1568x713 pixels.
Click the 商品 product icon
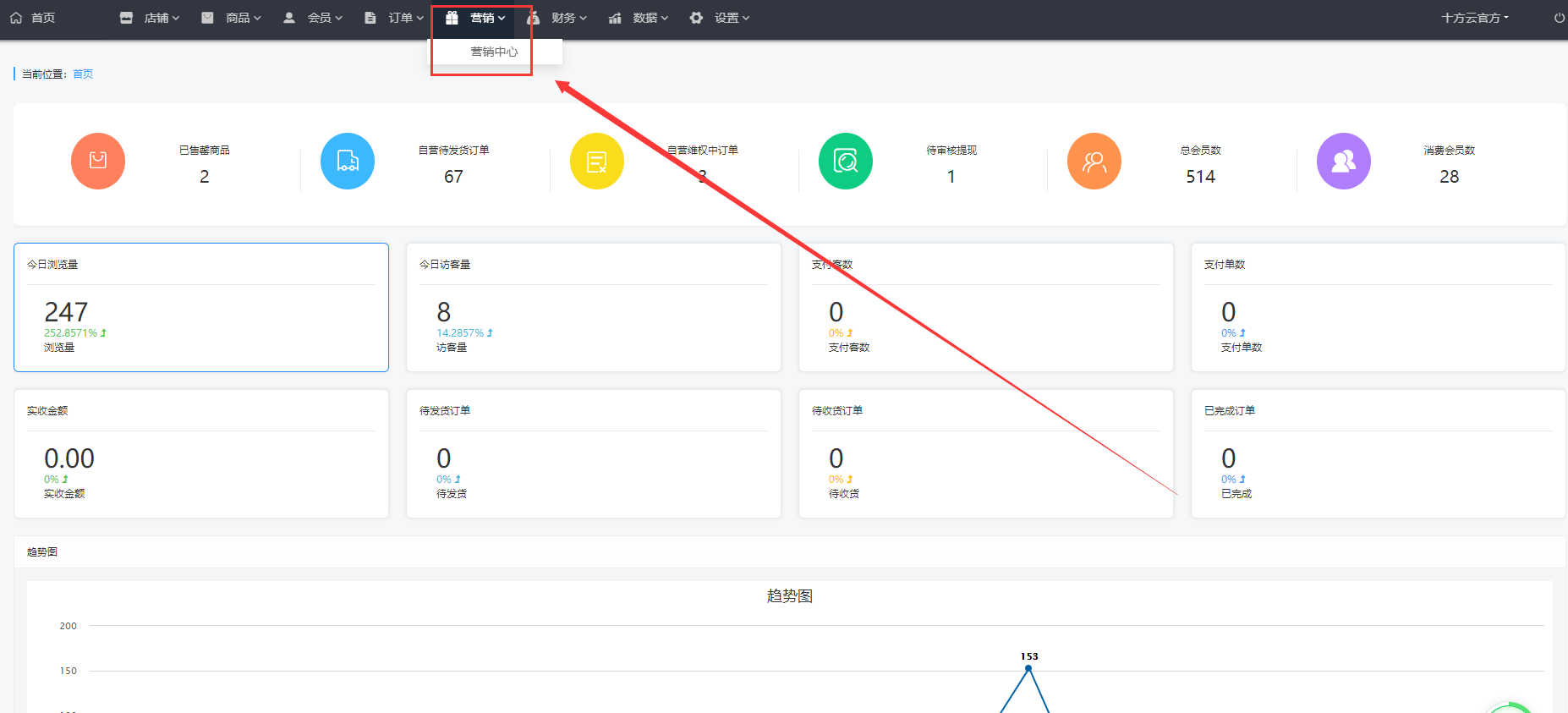207,18
